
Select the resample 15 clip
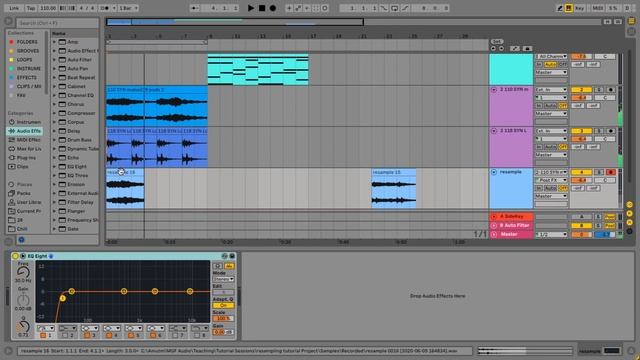click(x=393, y=188)
